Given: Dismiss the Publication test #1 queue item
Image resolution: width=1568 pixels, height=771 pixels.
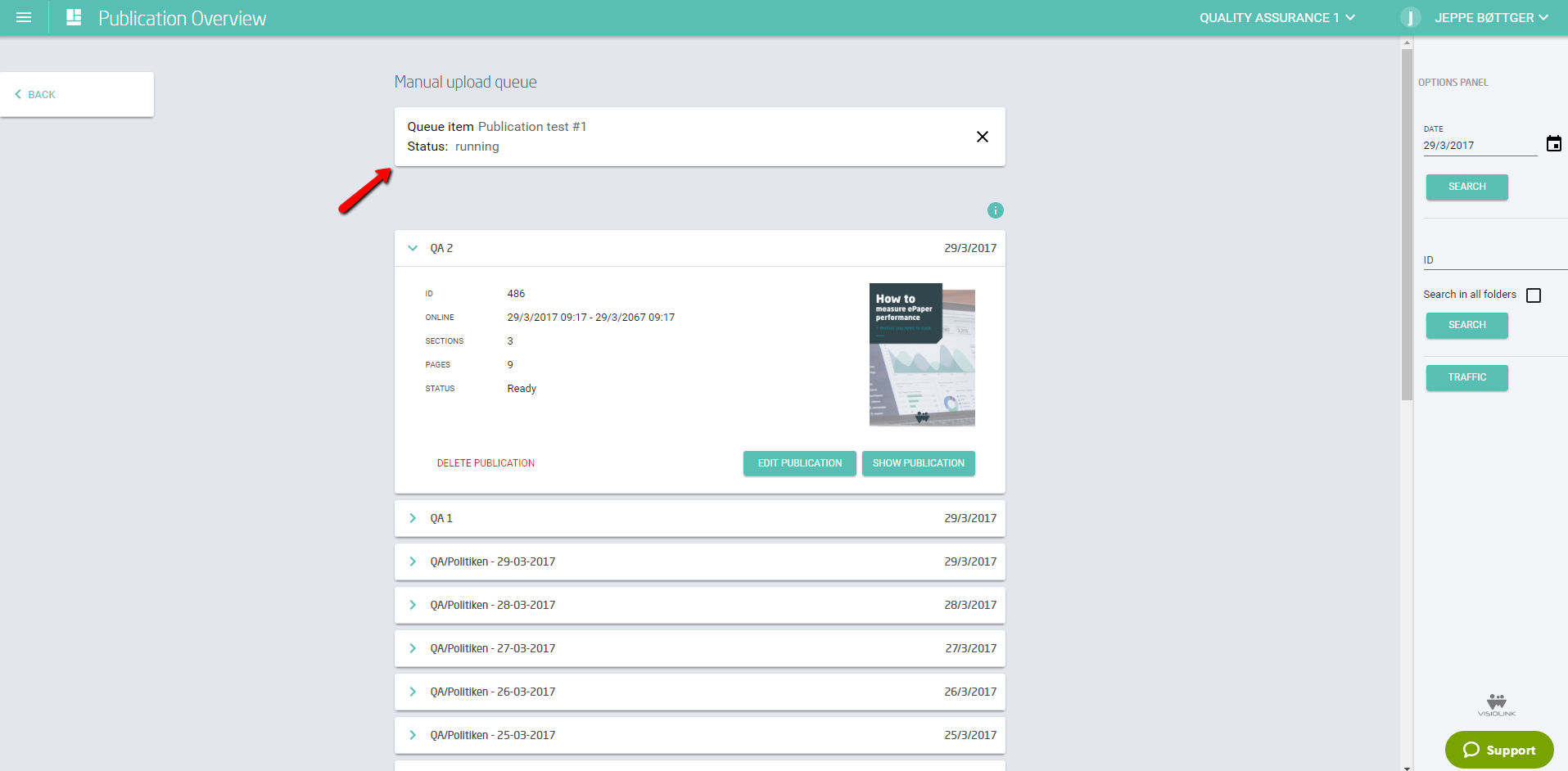Looking at the screenshot, I should (x=982, y=137).
